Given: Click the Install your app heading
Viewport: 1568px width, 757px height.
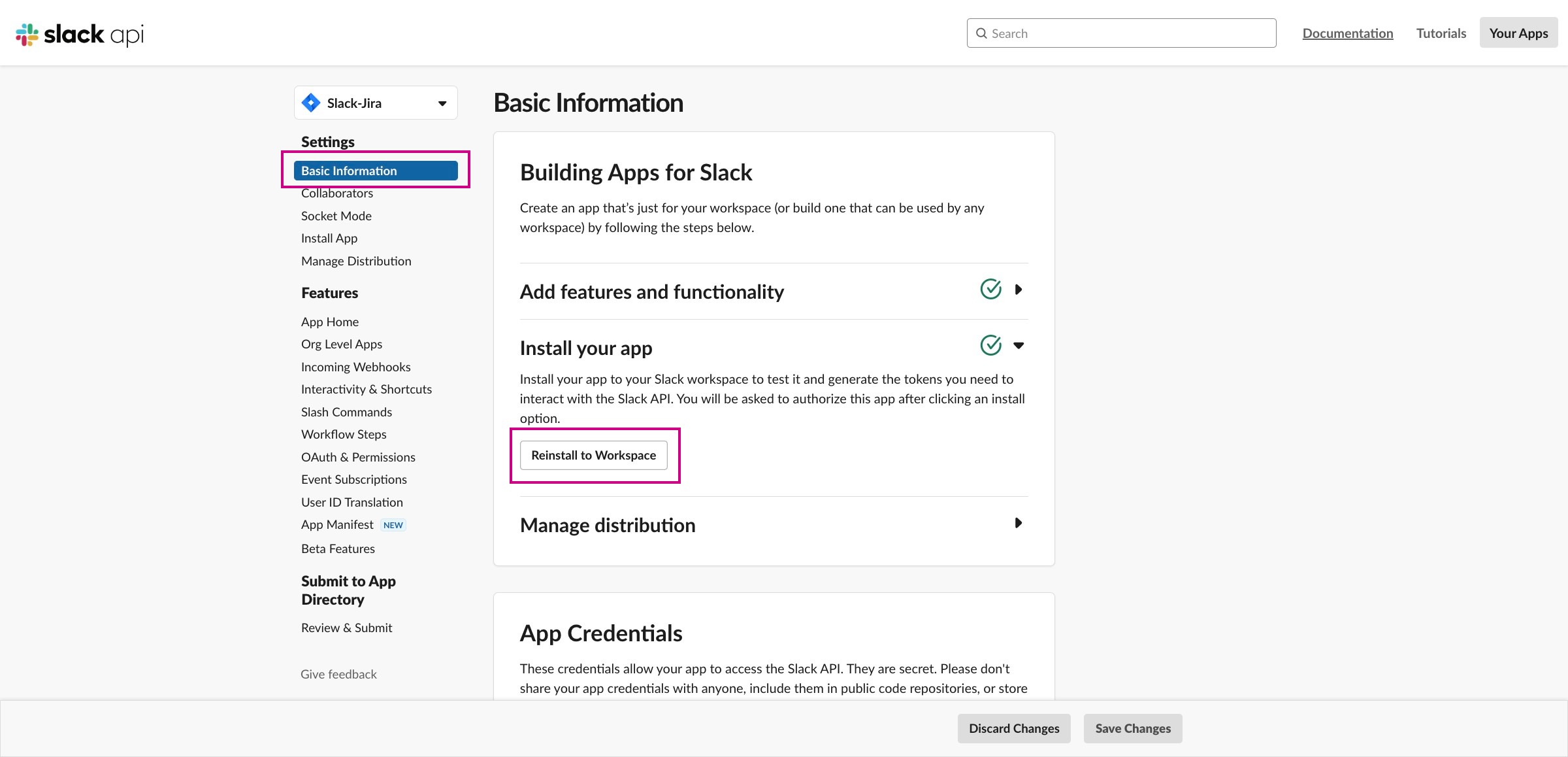Looking at the screenshot, I should click(x=586, y=348).
